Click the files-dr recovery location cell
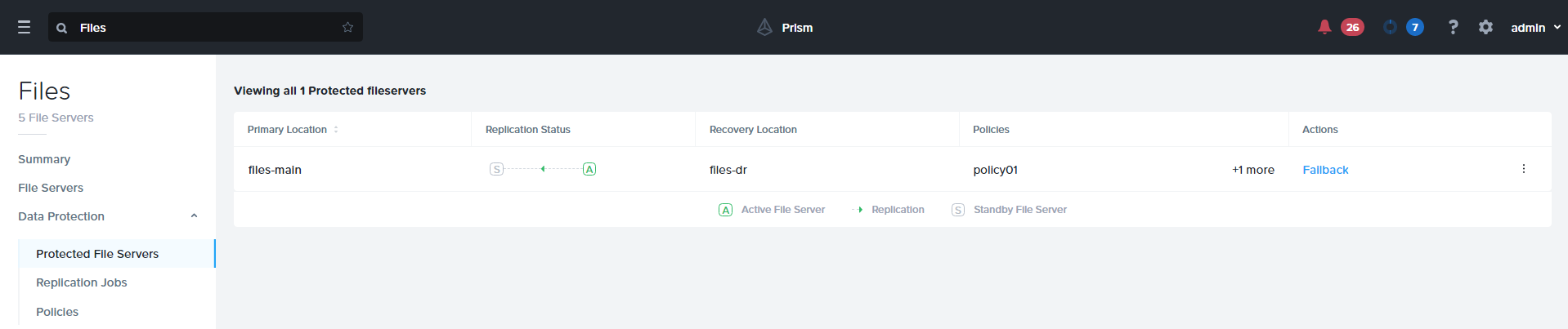 [x=728, y=170]
